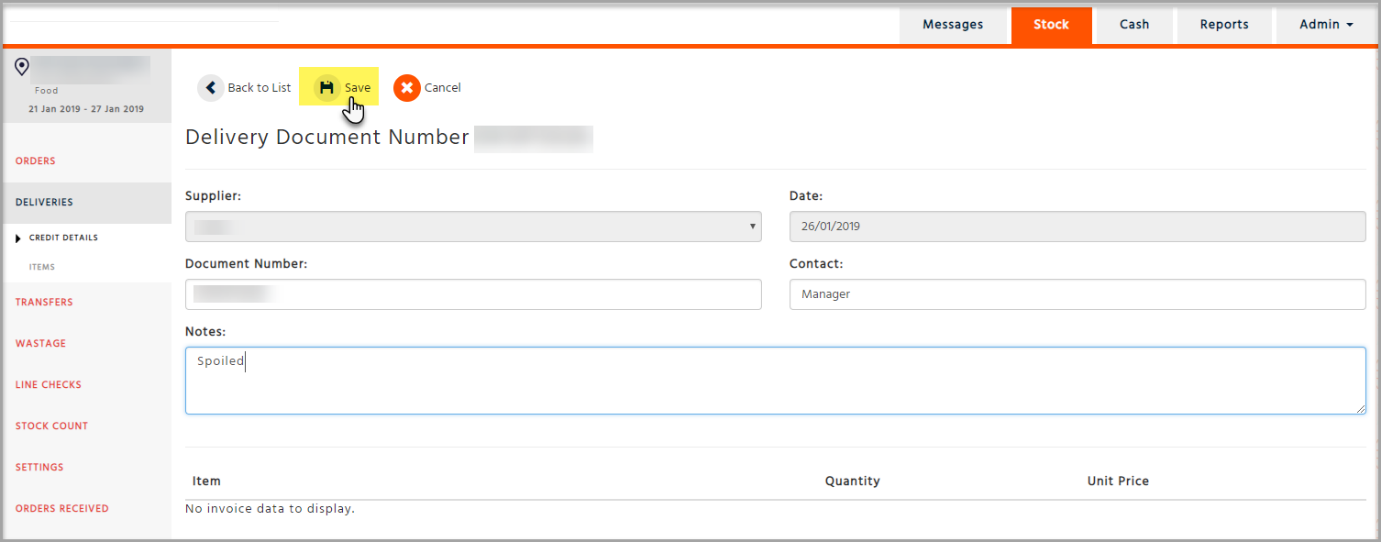Click the orange Cancel X icon
1381x542 pixels.
pos(406,88)
